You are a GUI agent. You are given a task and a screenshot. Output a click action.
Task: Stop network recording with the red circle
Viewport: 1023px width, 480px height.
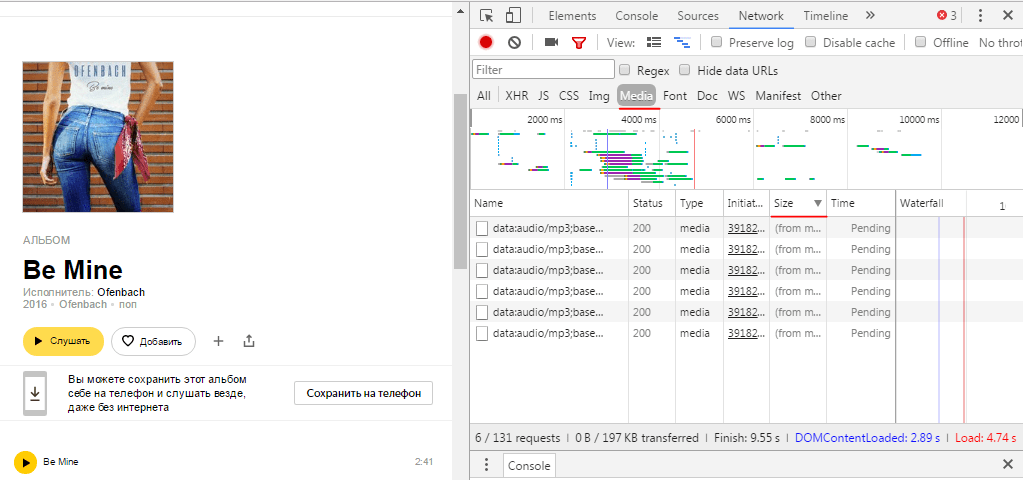point(486,42)
